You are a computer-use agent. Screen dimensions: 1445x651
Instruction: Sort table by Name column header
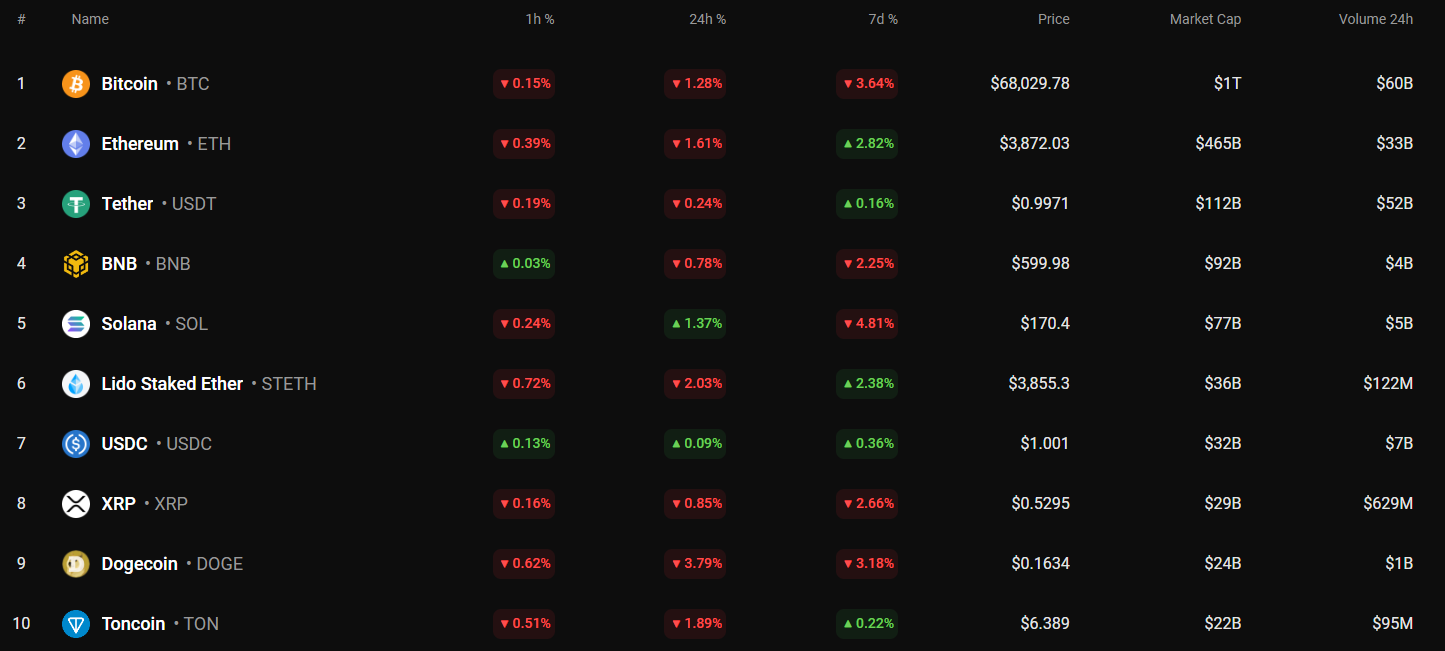pos(90,19)
